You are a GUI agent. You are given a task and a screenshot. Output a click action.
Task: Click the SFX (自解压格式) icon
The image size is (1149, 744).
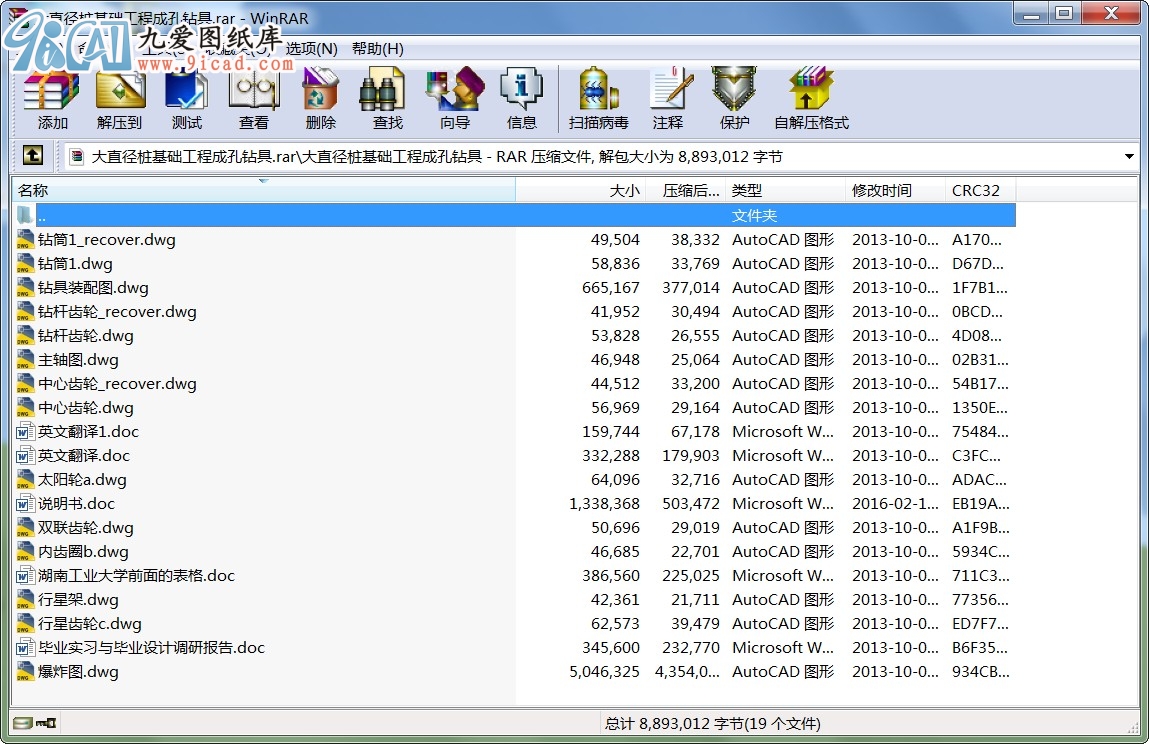(811, 89)
